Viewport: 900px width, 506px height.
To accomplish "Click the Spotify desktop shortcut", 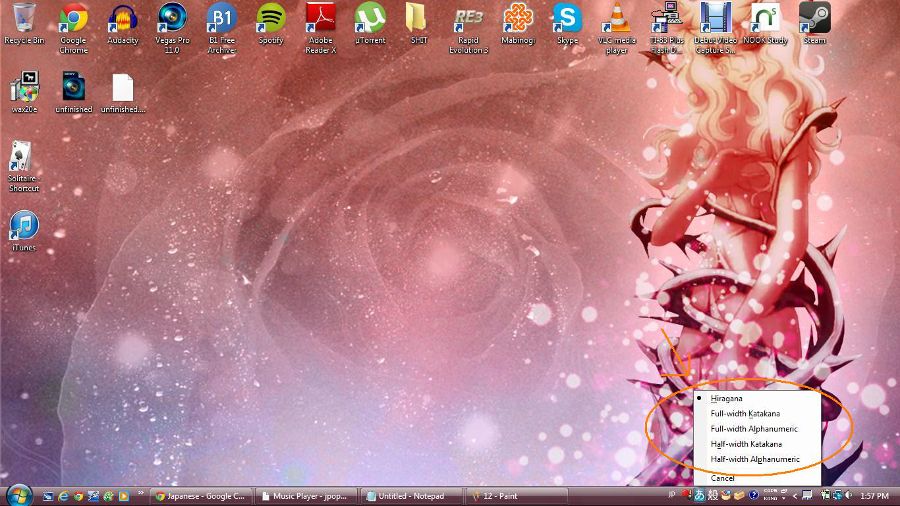I will pos(270,20).
